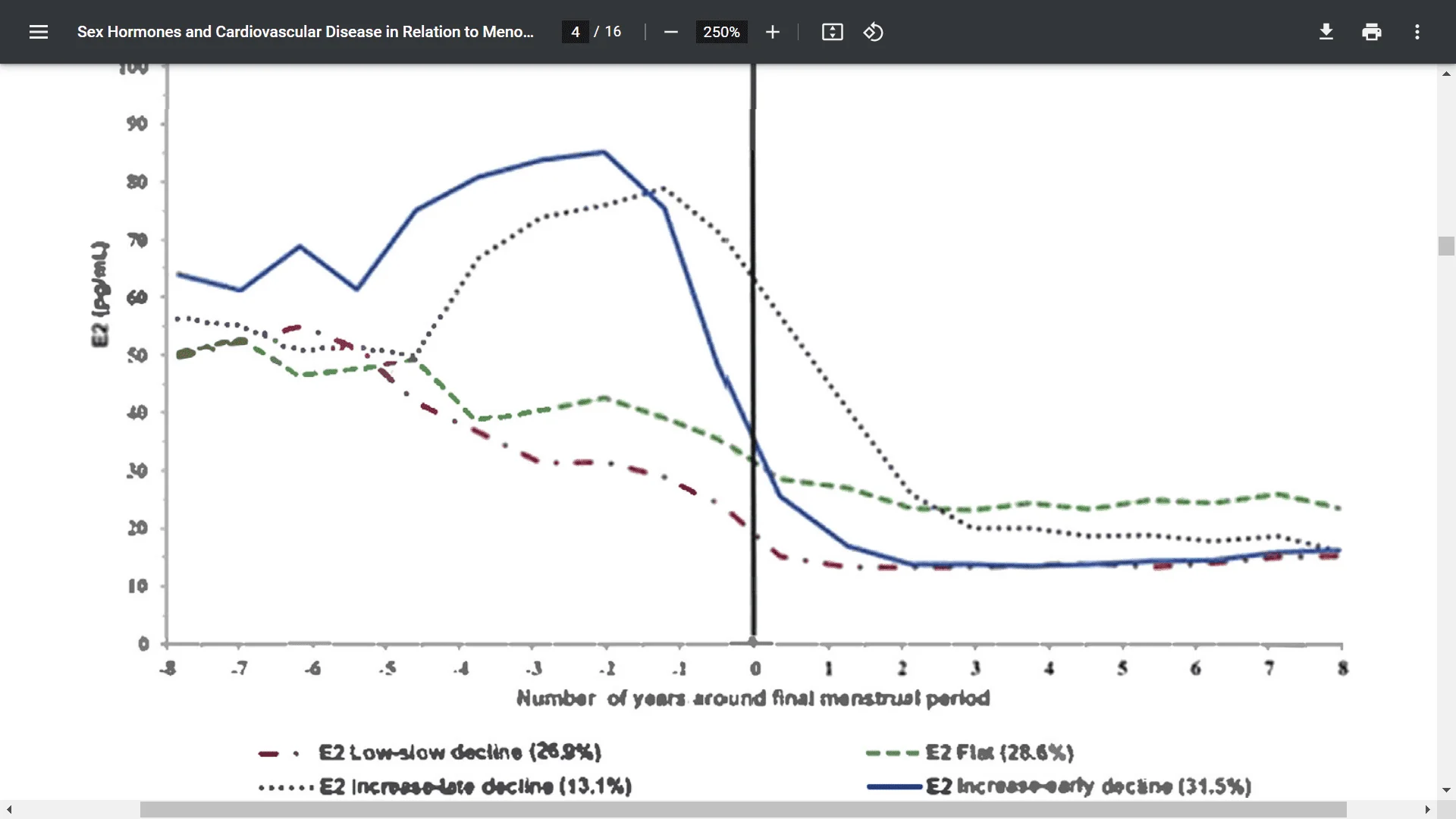Click the dotted black line sample in legend
The height and width of the screenshot is (819, 1456).
point(286,788)
